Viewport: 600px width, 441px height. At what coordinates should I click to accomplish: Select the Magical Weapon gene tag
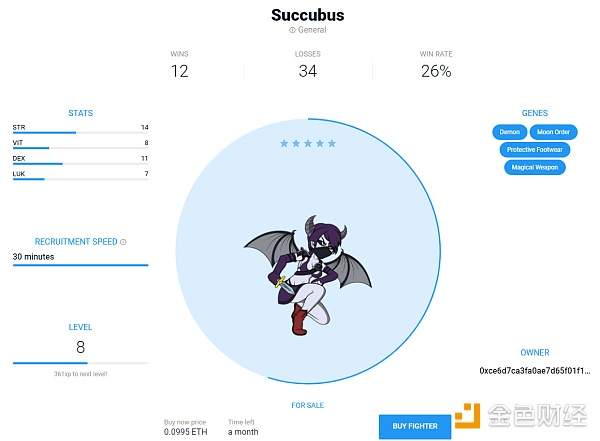click(535, 167)
